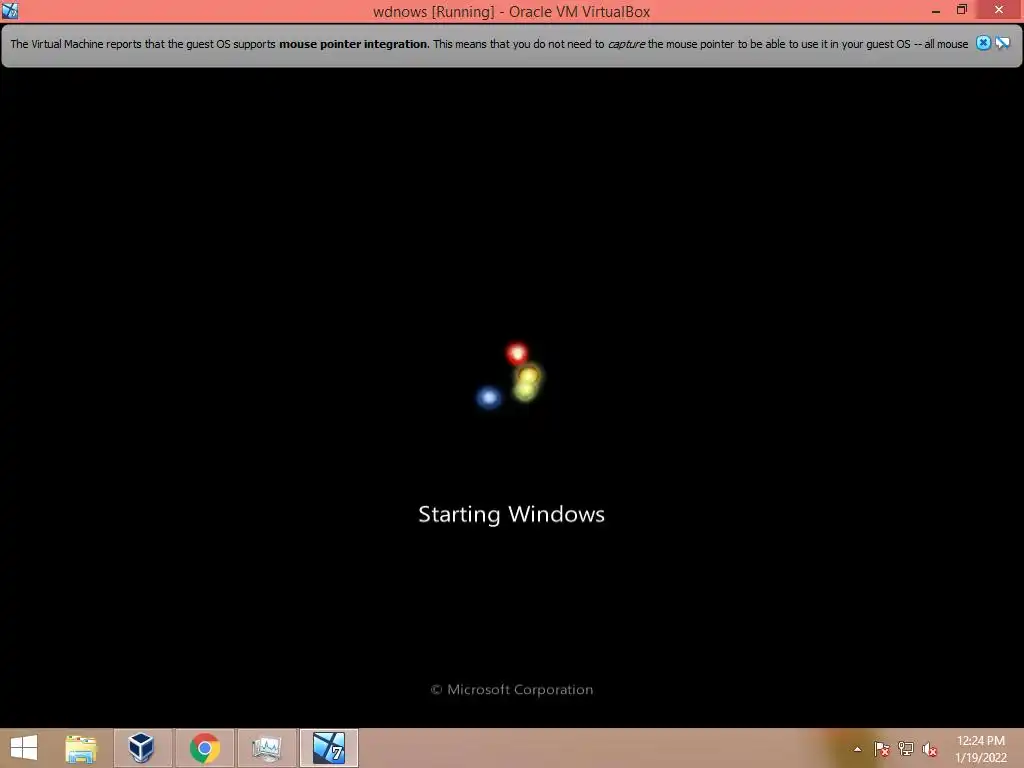Open the performance monitor taskbar app
Image resolution: width=1024 pixels, height=768 pixels.
(267, 748)
